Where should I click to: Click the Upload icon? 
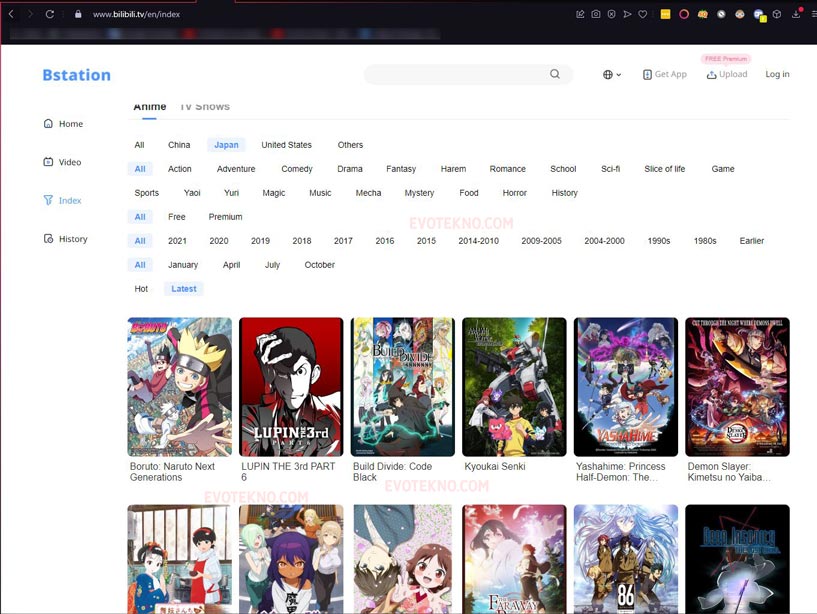click(711, 74)
